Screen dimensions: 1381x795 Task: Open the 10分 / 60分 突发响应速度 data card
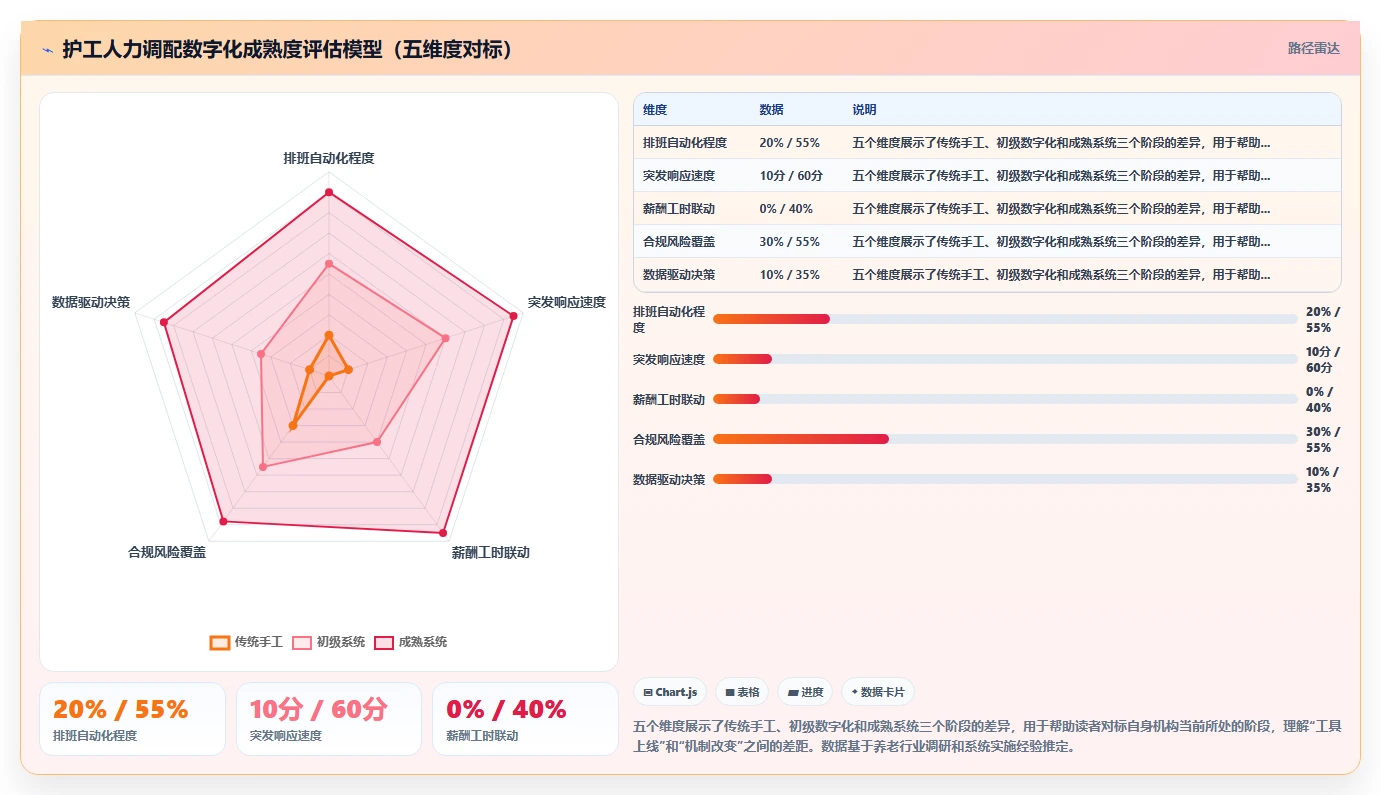pos(329,719)
